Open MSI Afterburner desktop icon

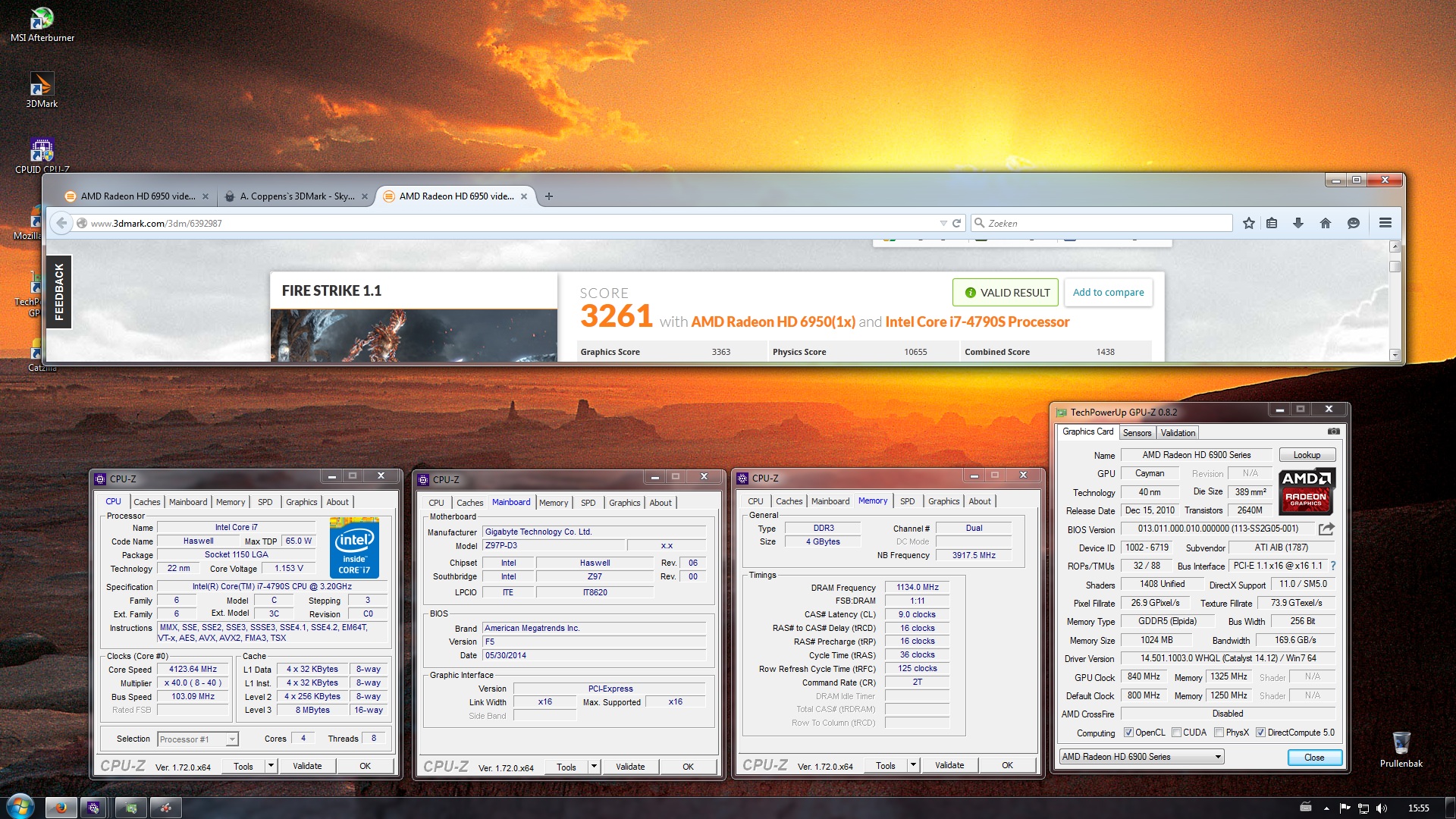click(42, 24)
